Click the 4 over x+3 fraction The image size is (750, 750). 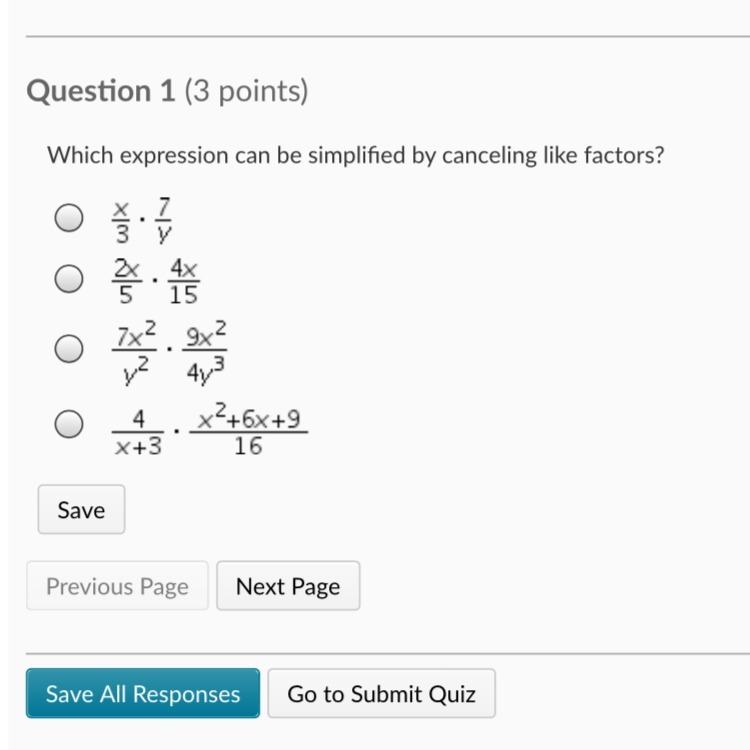139,431
